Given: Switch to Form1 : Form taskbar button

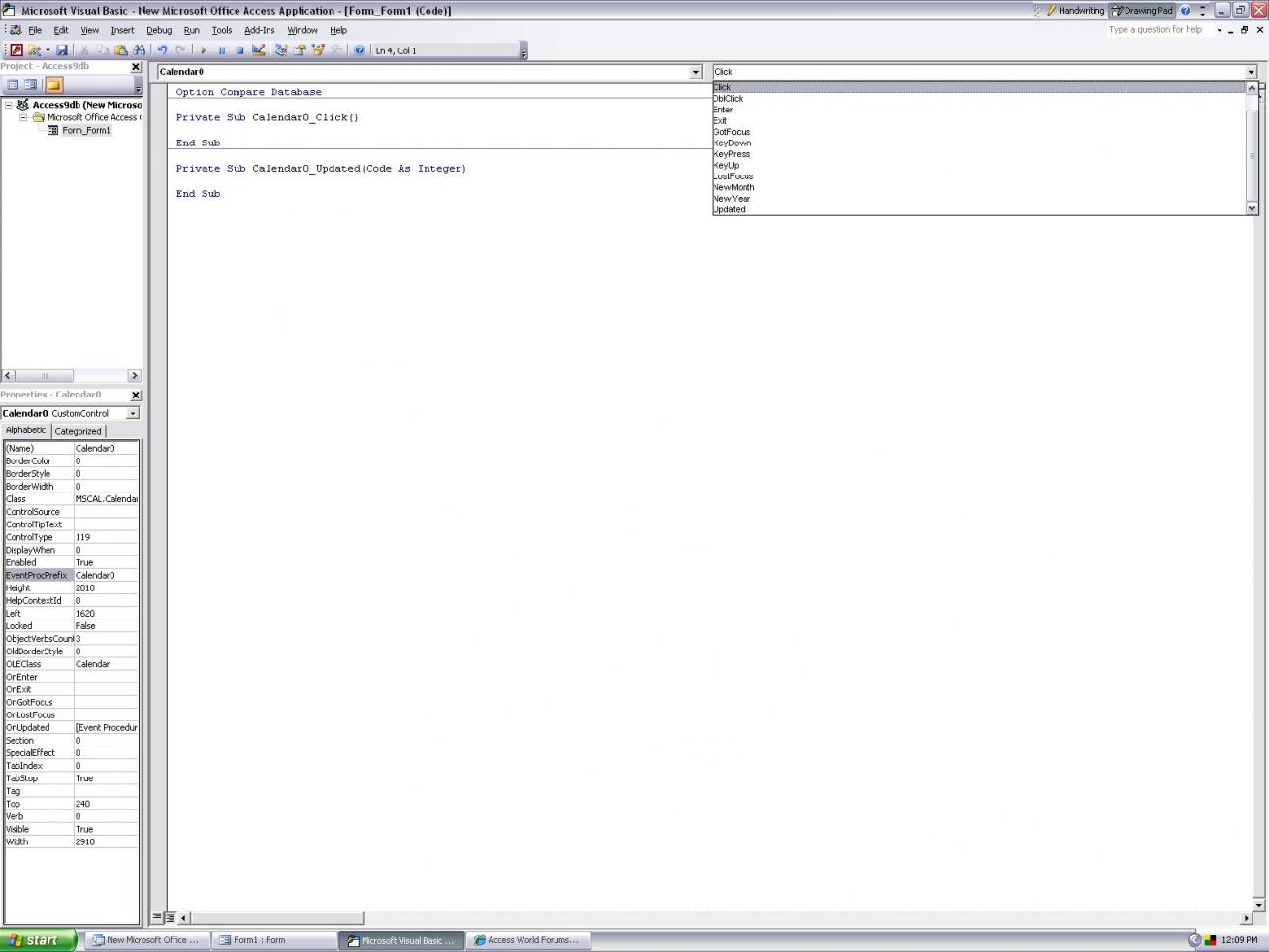Looking at the screenshot, I should pyautogui.click(x=274, y=940).
